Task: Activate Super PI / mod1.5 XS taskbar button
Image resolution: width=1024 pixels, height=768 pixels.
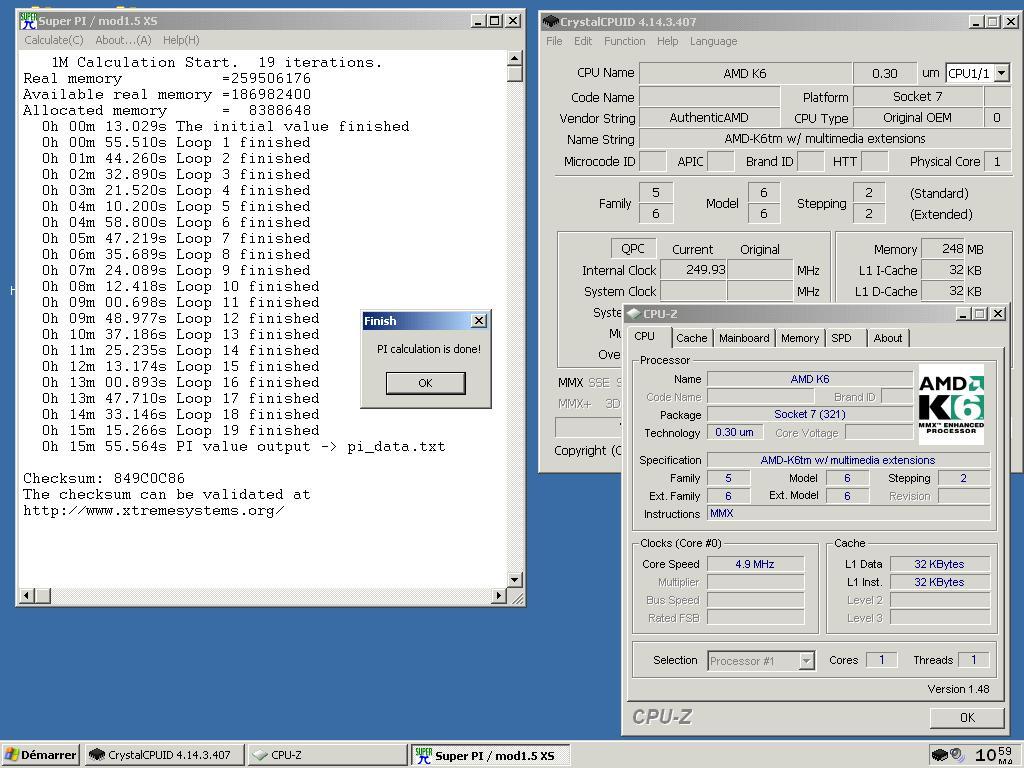Action: (490, 755)
